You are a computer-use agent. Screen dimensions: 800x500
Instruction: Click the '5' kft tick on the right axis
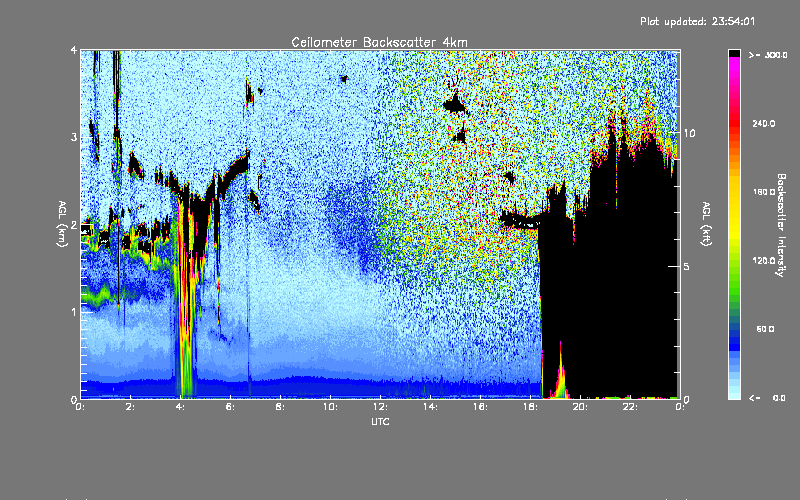point(687,267)
